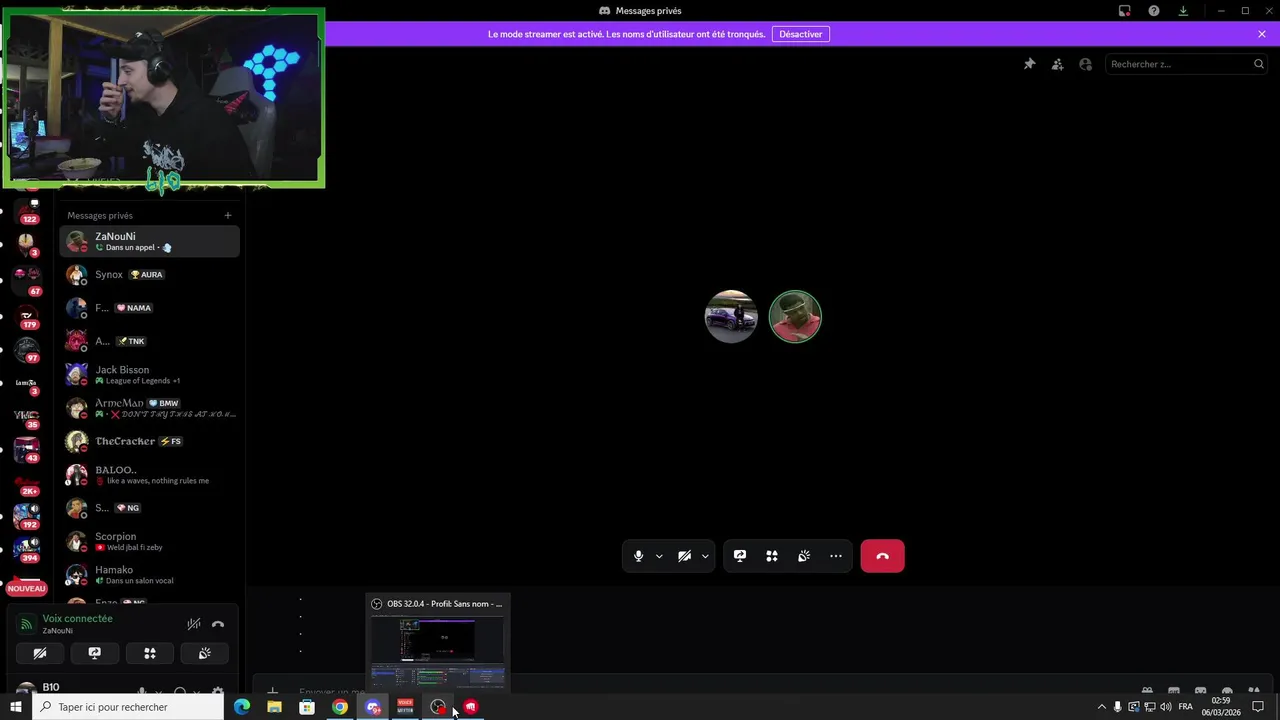
Task: Jump to new mentions via NOUVEAU badge
Action: tap(27, 589)
